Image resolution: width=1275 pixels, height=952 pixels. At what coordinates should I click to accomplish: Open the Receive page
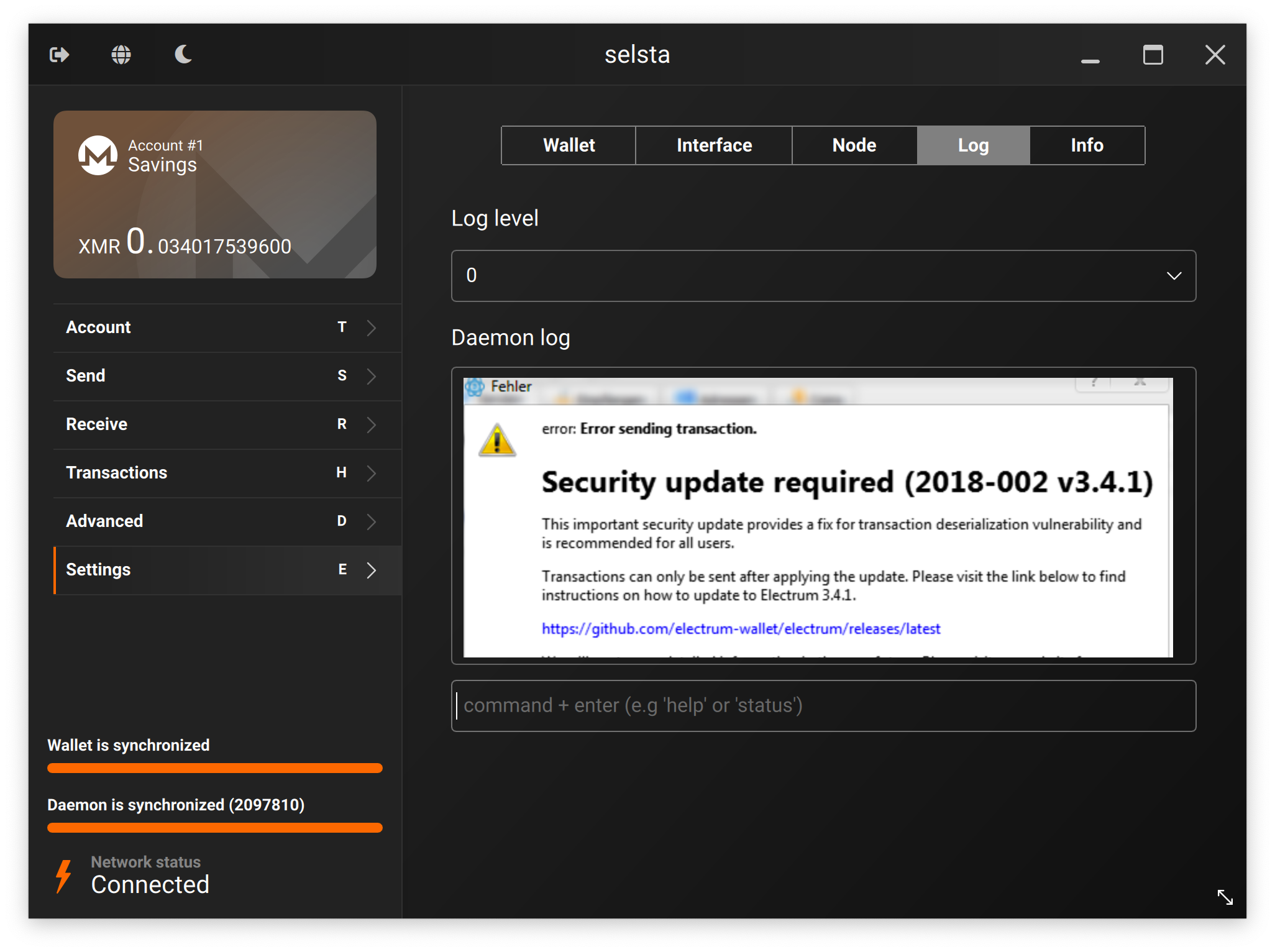pyautogui.click(x=227, y=424)
